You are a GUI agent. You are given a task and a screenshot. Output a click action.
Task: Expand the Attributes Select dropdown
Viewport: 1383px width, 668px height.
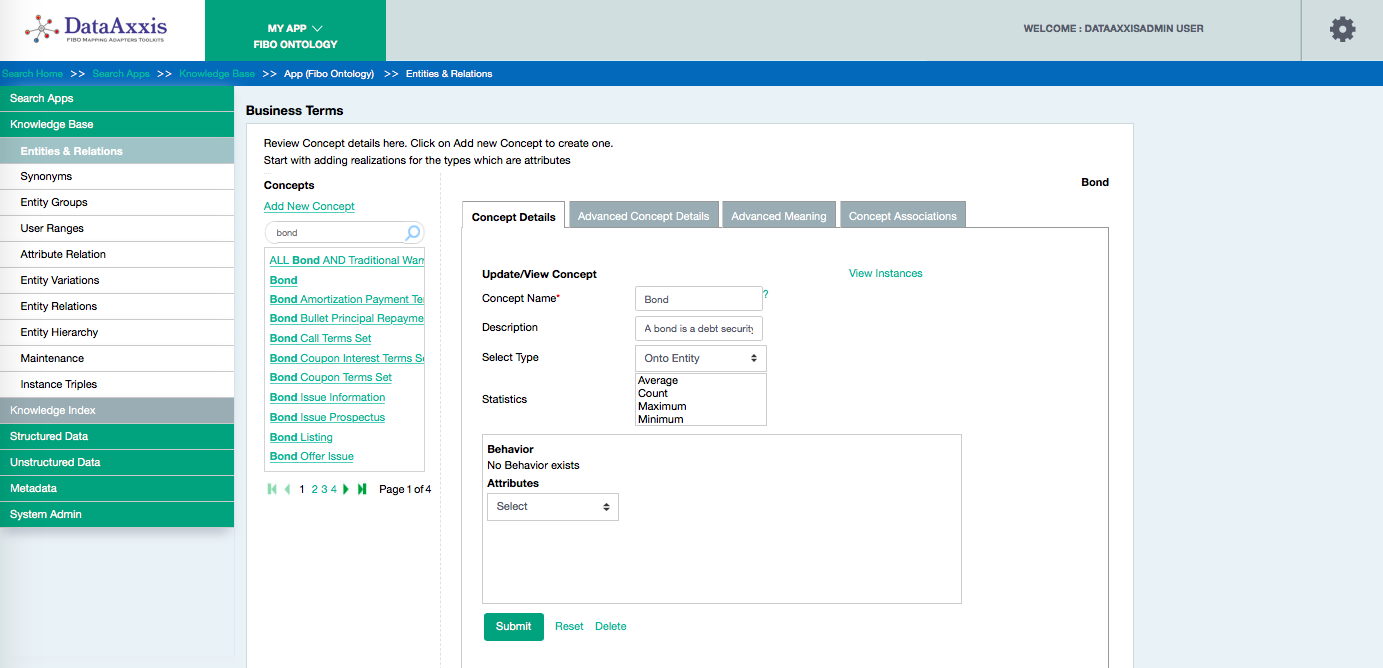click(552, 507)
